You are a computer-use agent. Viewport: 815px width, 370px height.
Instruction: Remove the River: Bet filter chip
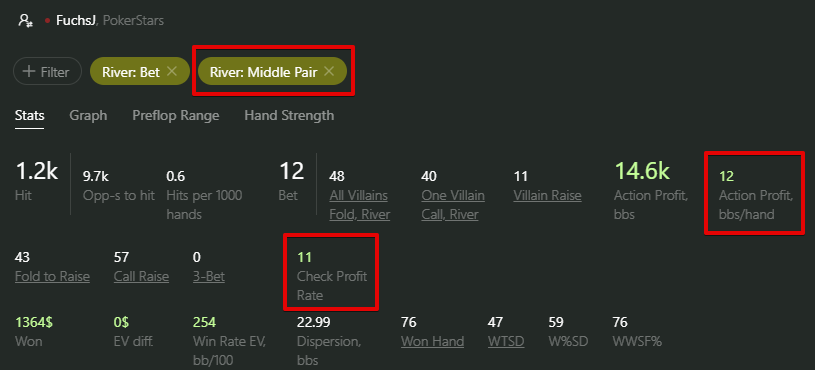pos(172,72)
